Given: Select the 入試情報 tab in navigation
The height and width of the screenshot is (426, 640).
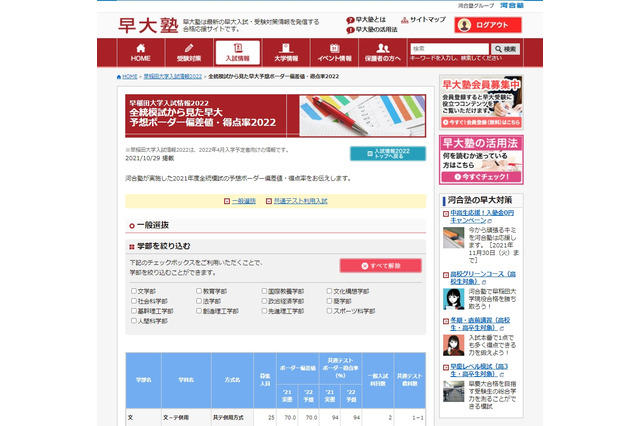Looking at the screenshot, I should point(238,52).
